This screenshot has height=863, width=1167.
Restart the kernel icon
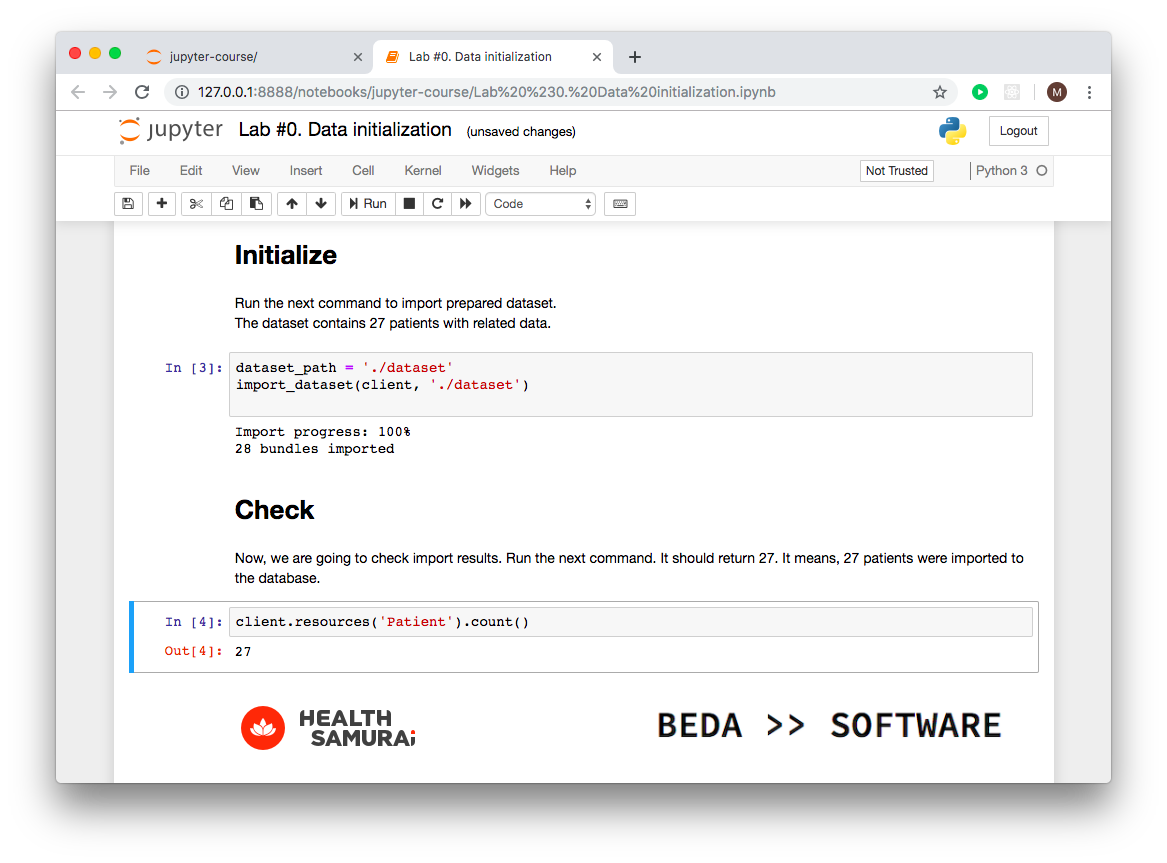coord(438,204)
